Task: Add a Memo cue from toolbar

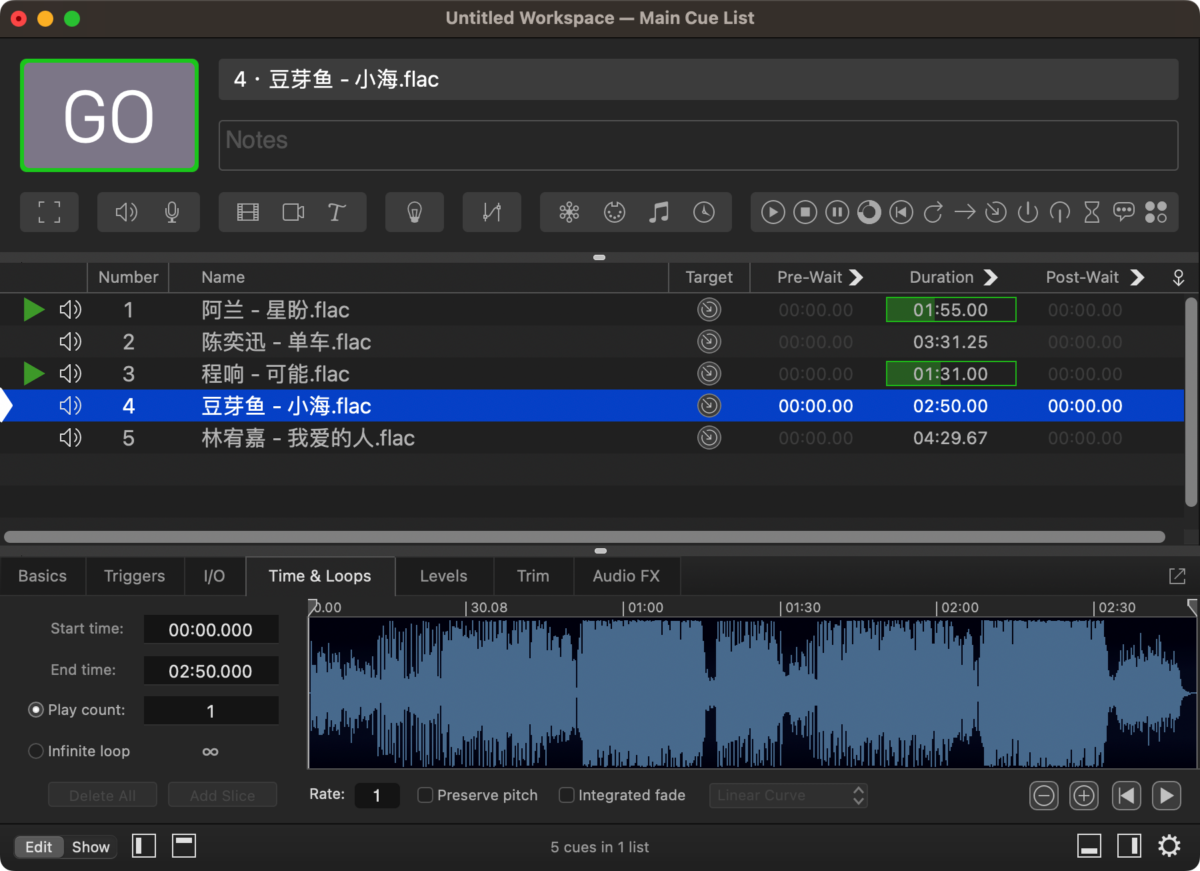Action: point(1124,212)
